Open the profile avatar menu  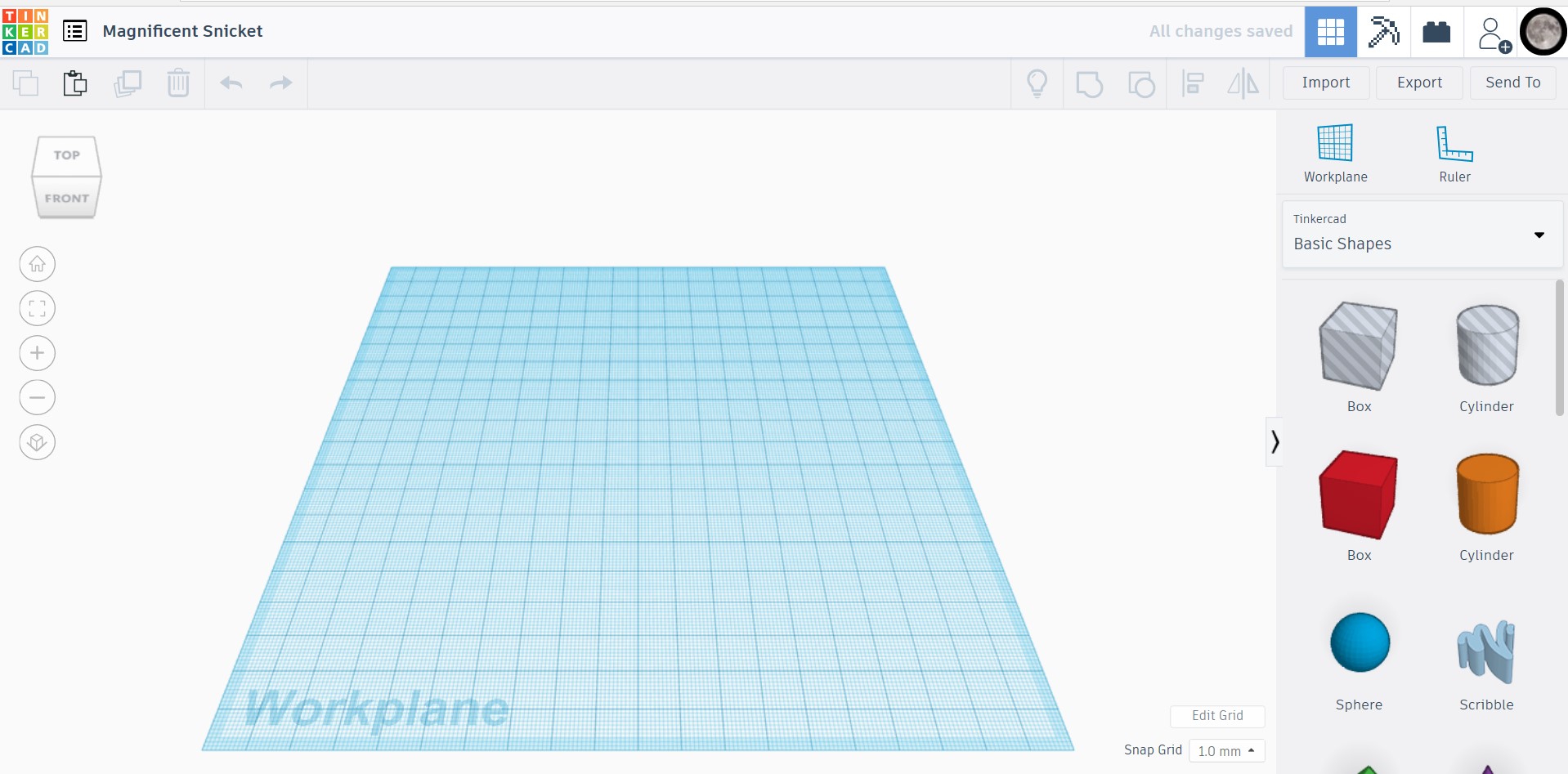[x=1543, y=32]
